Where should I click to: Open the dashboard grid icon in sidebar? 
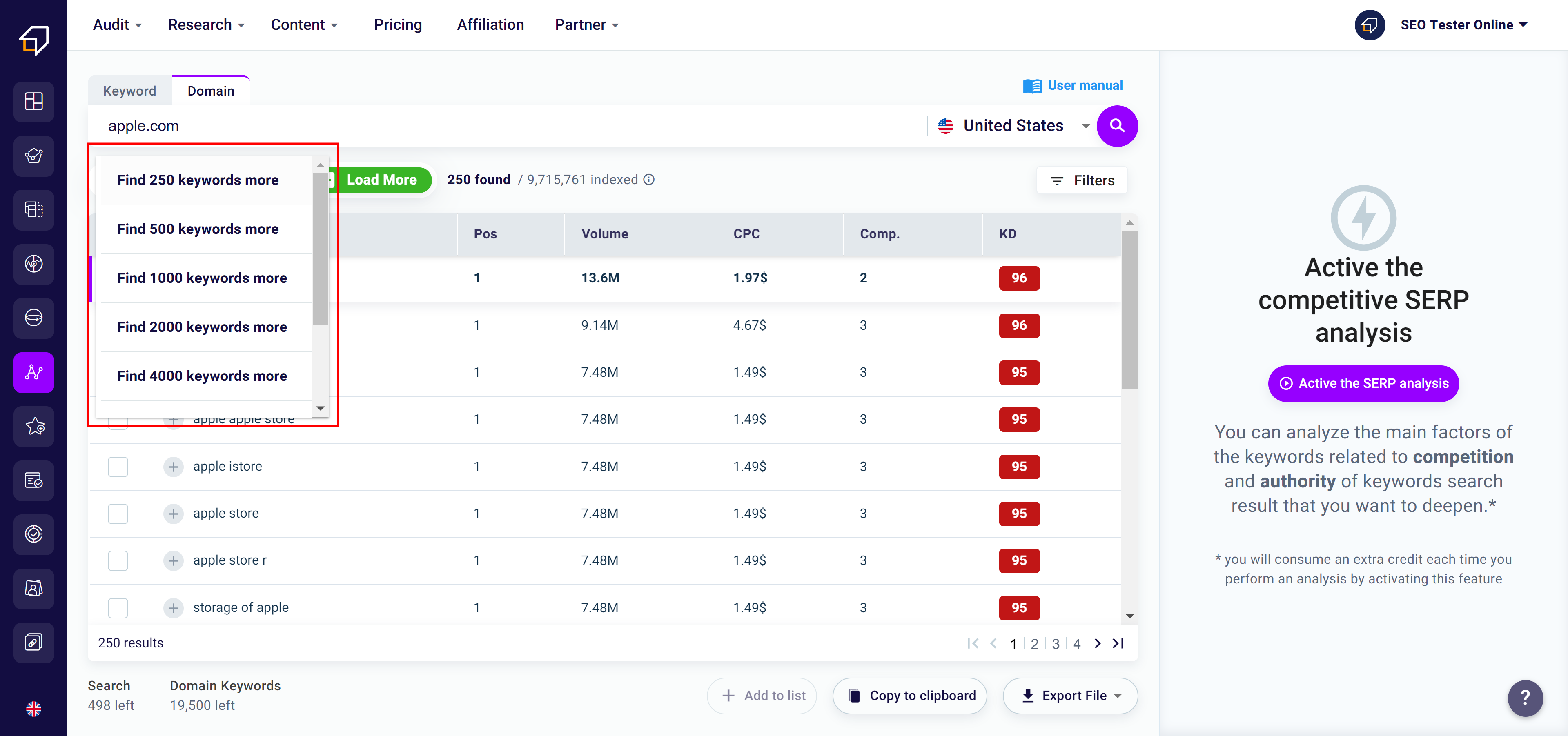coord(33,101)
